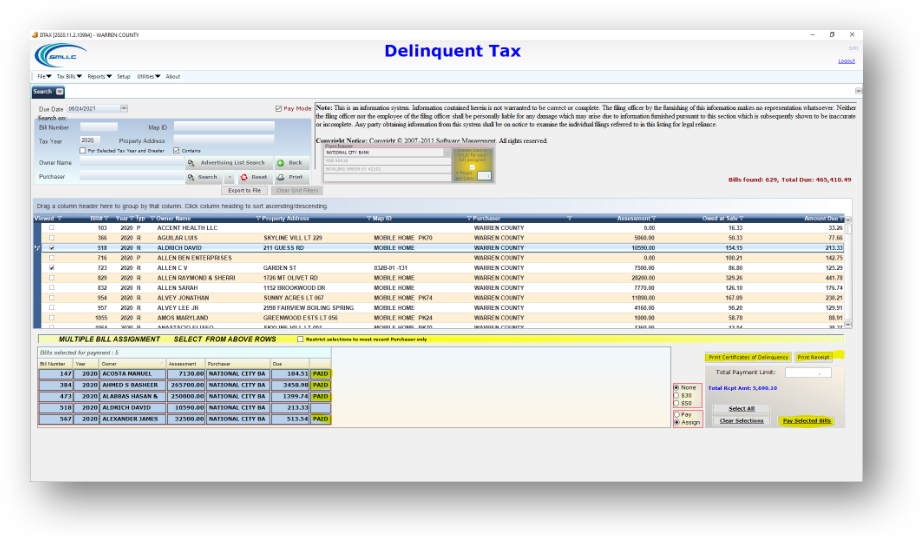The image size is (923, 542).
Task: Click the Logout link
Action: click(x=846, y=61)
